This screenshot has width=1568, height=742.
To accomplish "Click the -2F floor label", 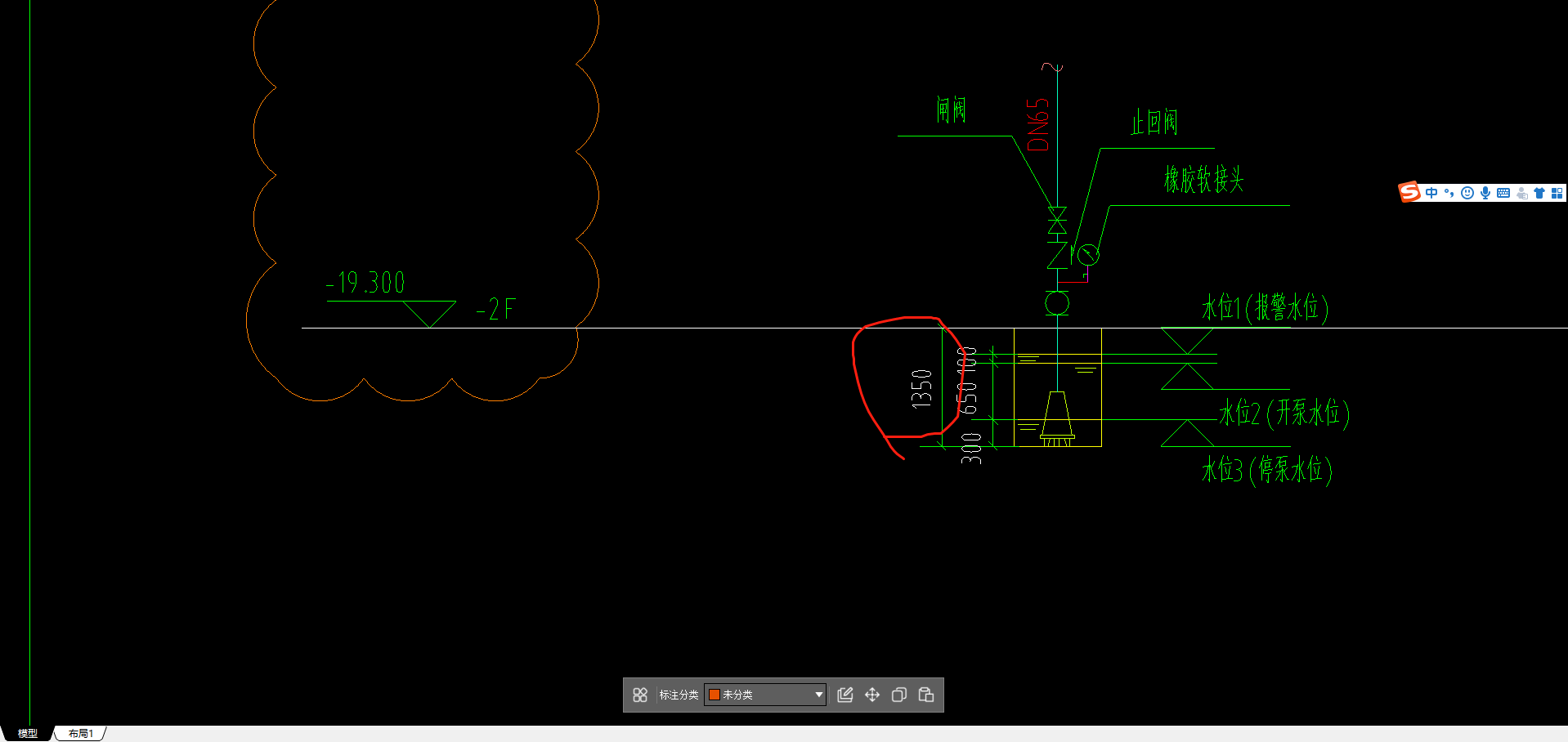I will [x=496, y=309].
